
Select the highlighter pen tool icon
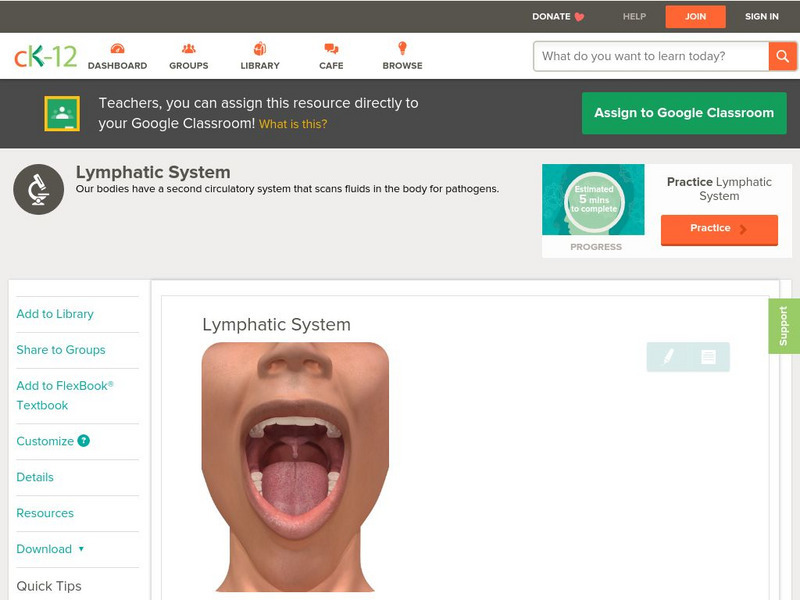tap(668, 357)
